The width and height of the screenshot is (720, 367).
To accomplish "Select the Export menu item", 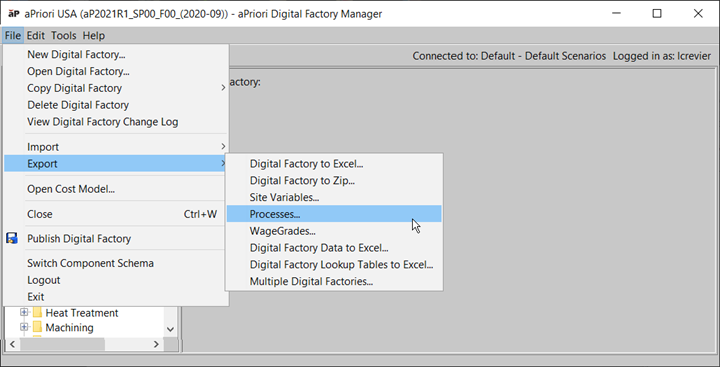I will tap(116, 164).
